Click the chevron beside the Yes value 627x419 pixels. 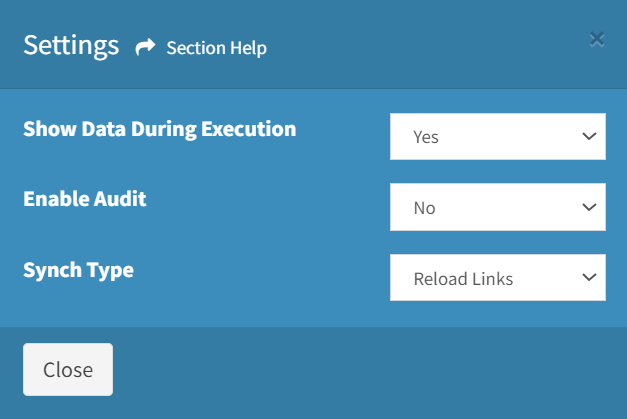(589, 136)
